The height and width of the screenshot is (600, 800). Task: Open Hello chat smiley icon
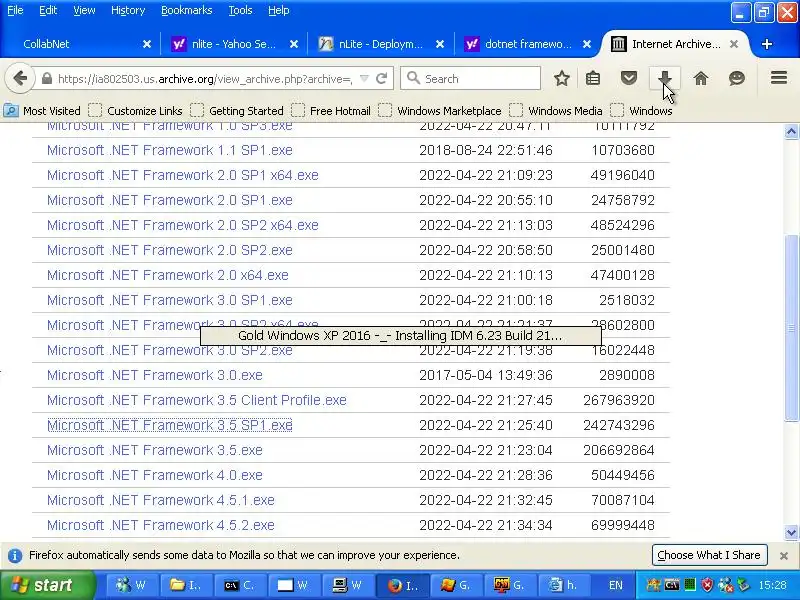coord(737,79)
